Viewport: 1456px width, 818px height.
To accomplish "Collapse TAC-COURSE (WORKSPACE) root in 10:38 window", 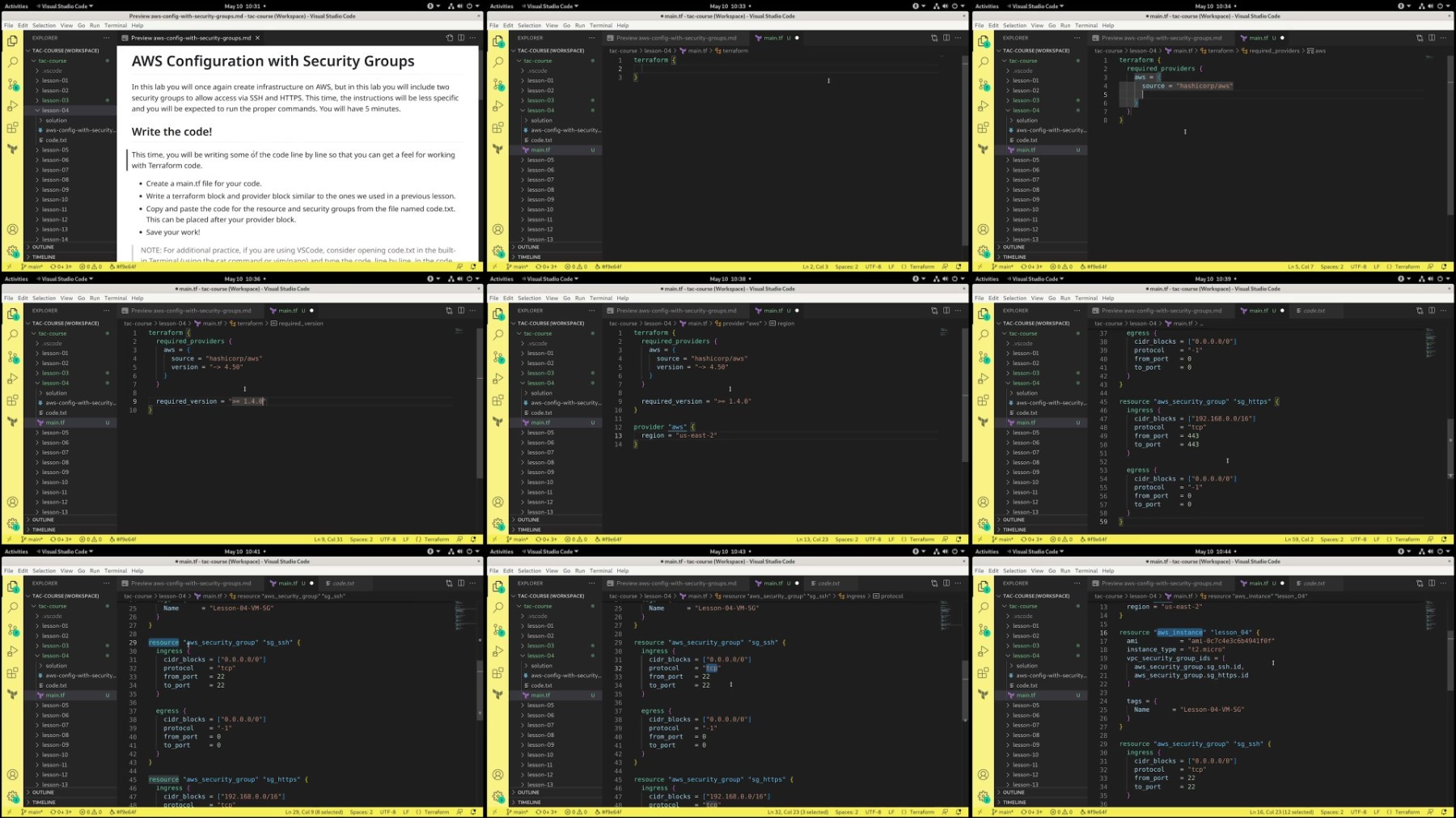I will pos(551,323).
